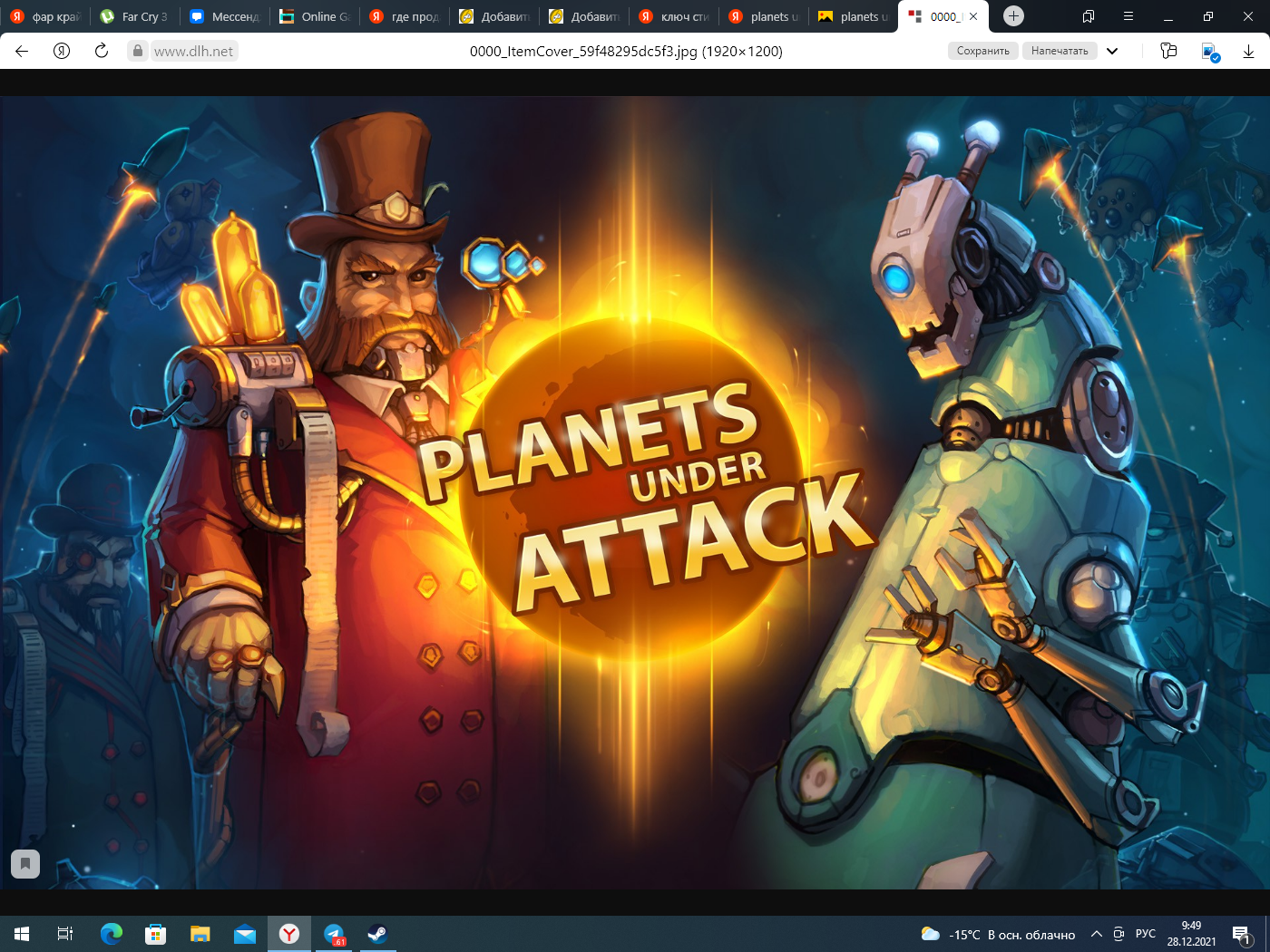
Task: Open the weather widget showing -15°C
Action: pyautogui.click(x=998, y=935)
